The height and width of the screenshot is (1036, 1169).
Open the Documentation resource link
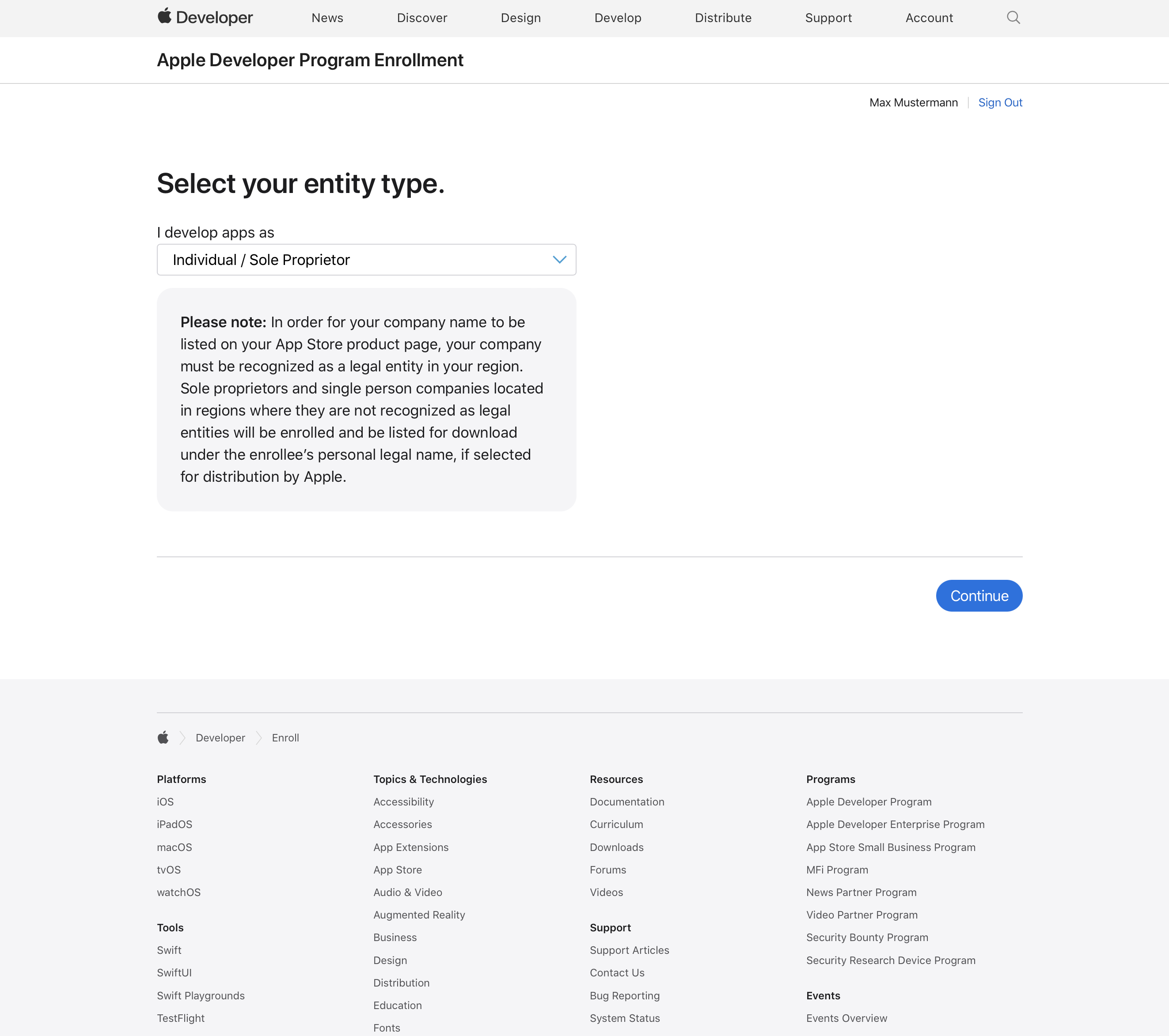point(627,802)
